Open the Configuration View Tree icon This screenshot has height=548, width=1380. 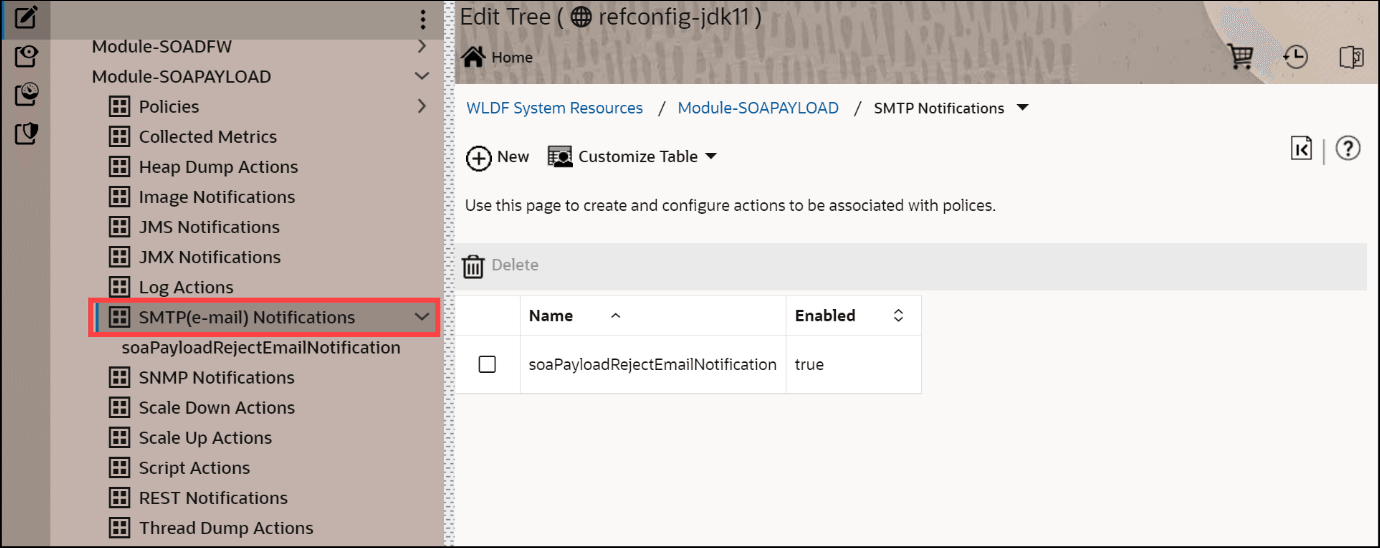tap(27, 56)
